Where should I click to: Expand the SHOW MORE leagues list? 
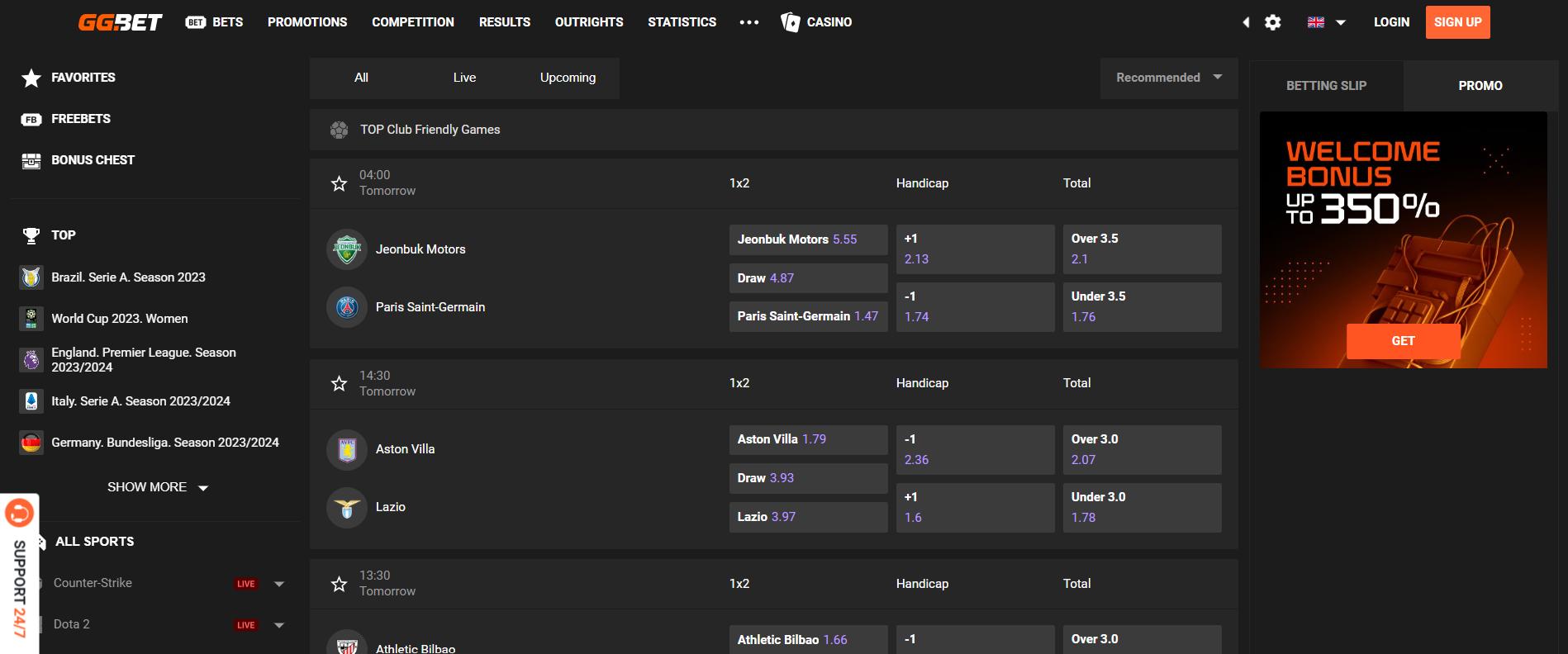point(157,487)
